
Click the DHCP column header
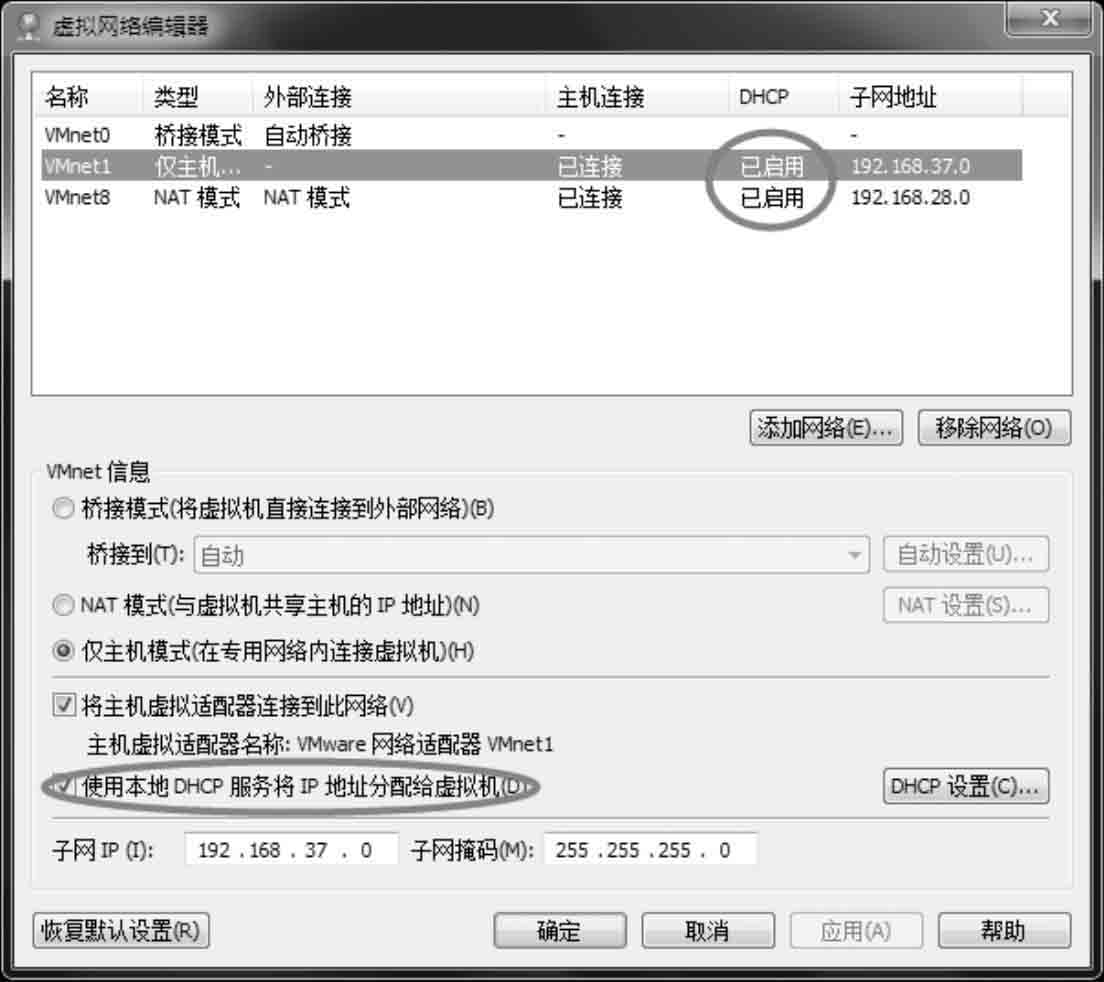[784, 96]
